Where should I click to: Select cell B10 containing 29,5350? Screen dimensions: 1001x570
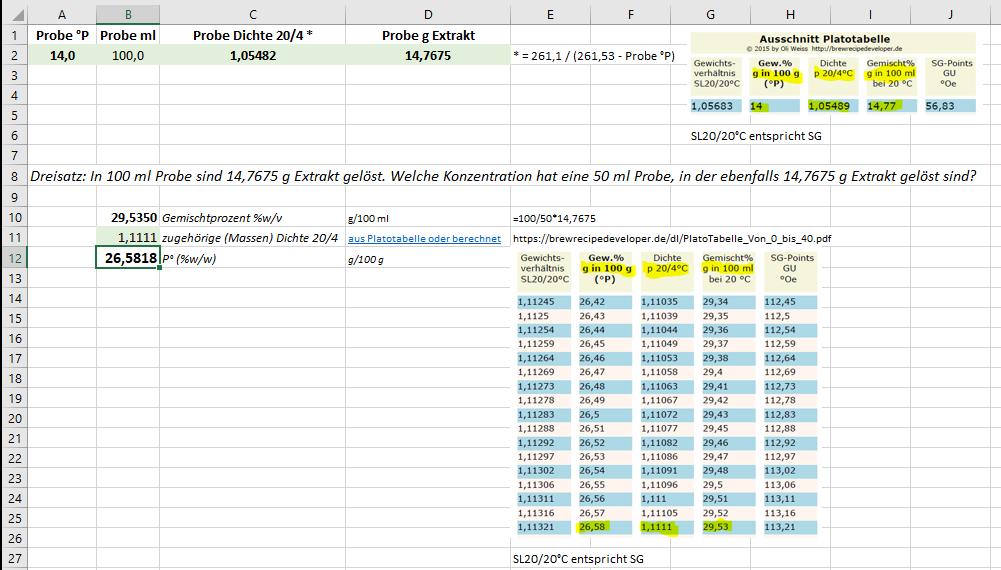point(128,218)
